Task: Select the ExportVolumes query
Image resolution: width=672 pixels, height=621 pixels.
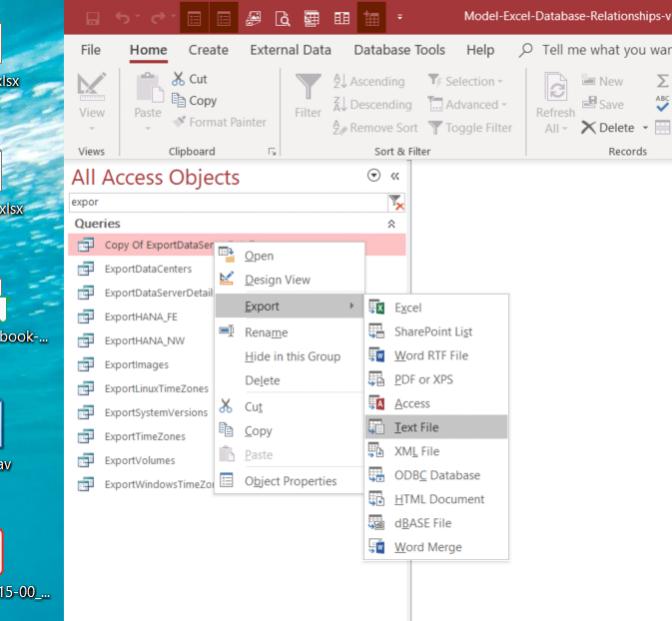Action: coord(140,461)
